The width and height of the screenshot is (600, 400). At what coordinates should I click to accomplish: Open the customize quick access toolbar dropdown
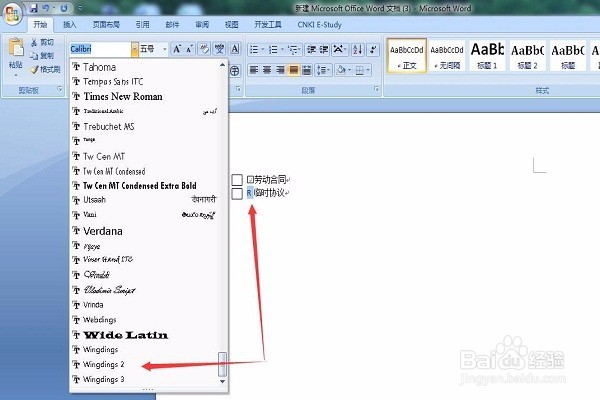coord(80,8)
